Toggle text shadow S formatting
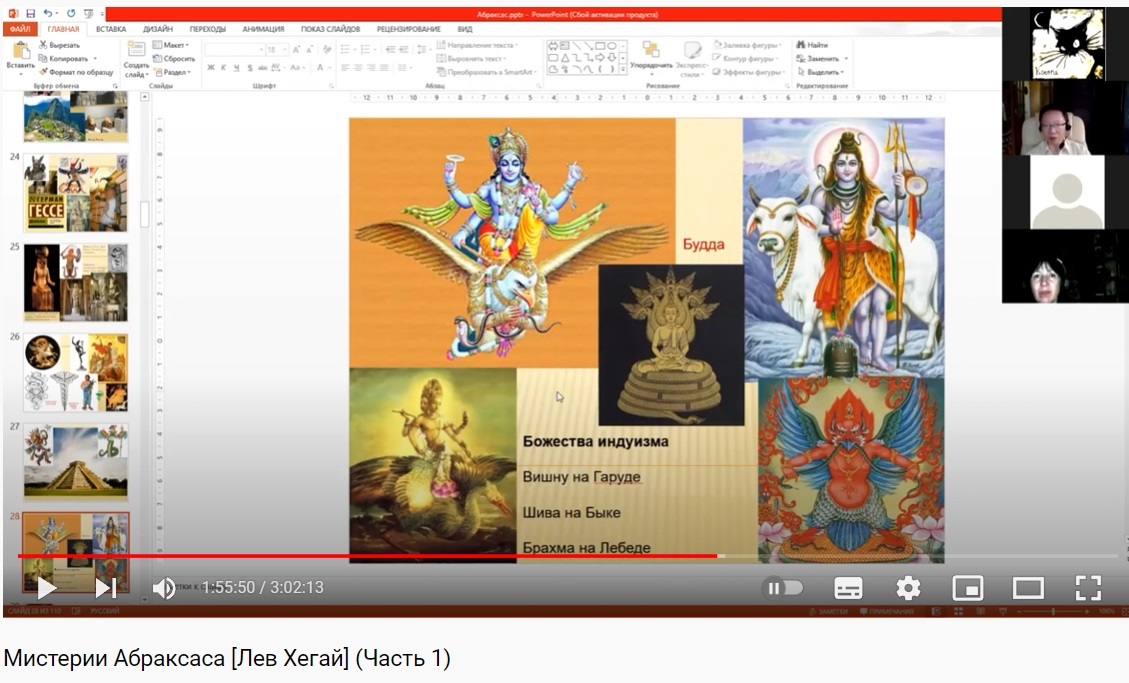The width and height of the screenshot is (1129, 683). (250, 68)
